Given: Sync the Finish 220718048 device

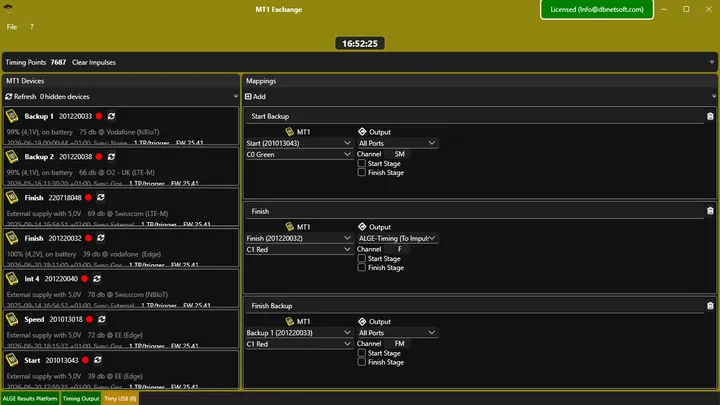Looking at the screenshot, I should click(101, 197).
